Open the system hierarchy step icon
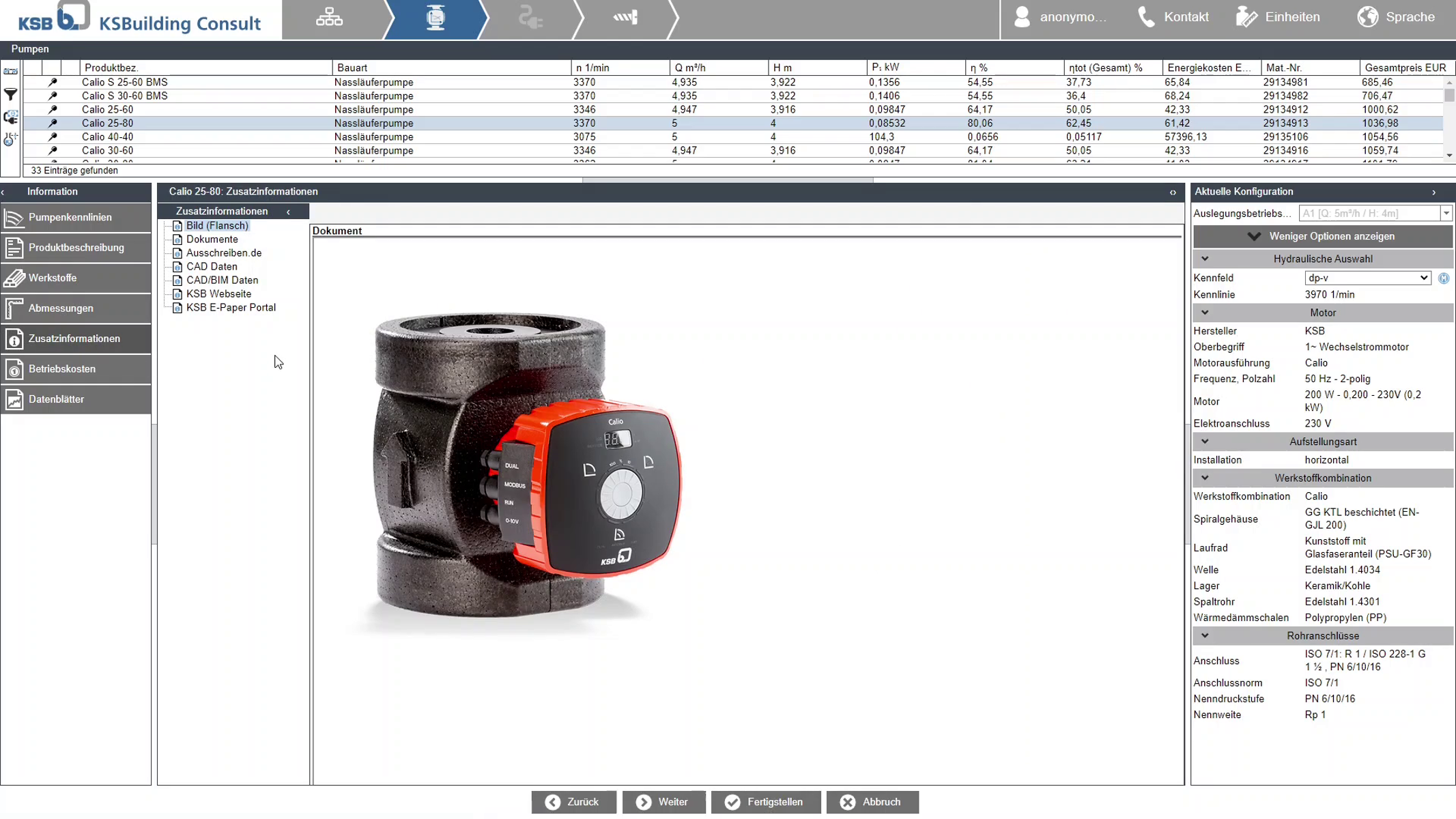Viewport: 1456px width, 819px height. pos(329,18)
